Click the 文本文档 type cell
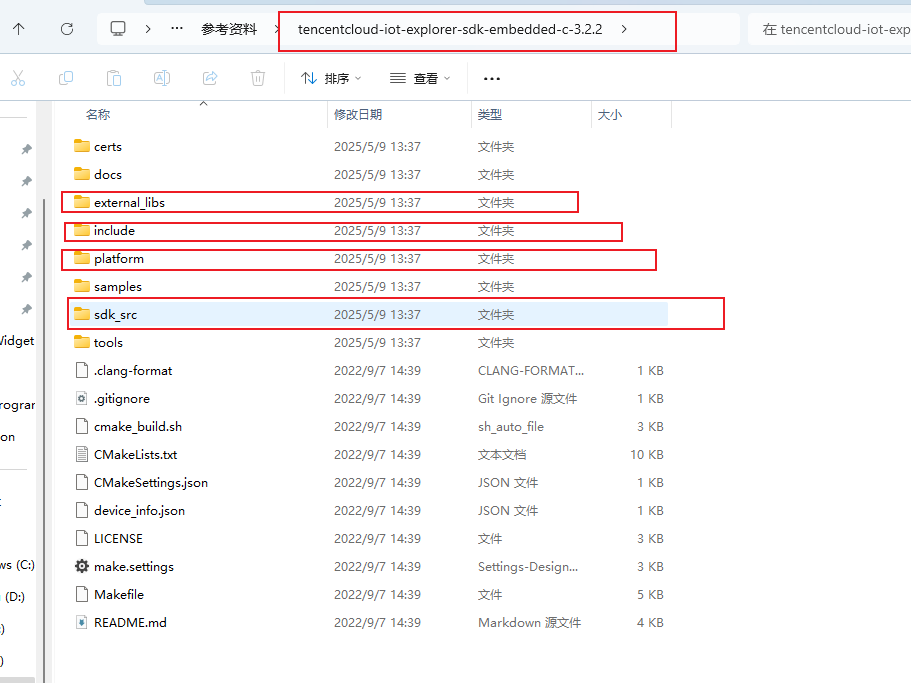Screen dimensions: 911x683 502,454
